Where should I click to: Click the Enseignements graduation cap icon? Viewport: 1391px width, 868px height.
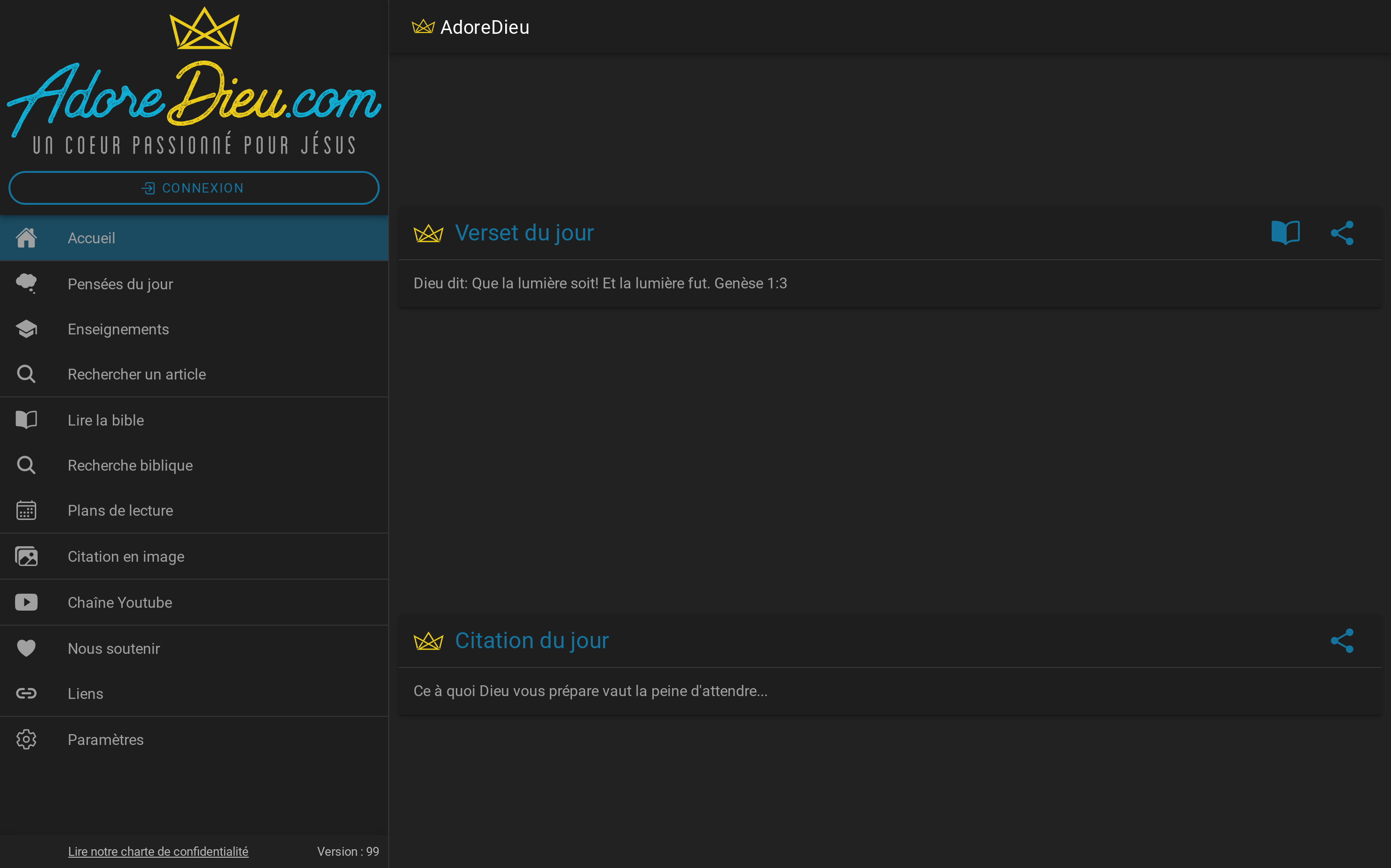pos(26,329)
